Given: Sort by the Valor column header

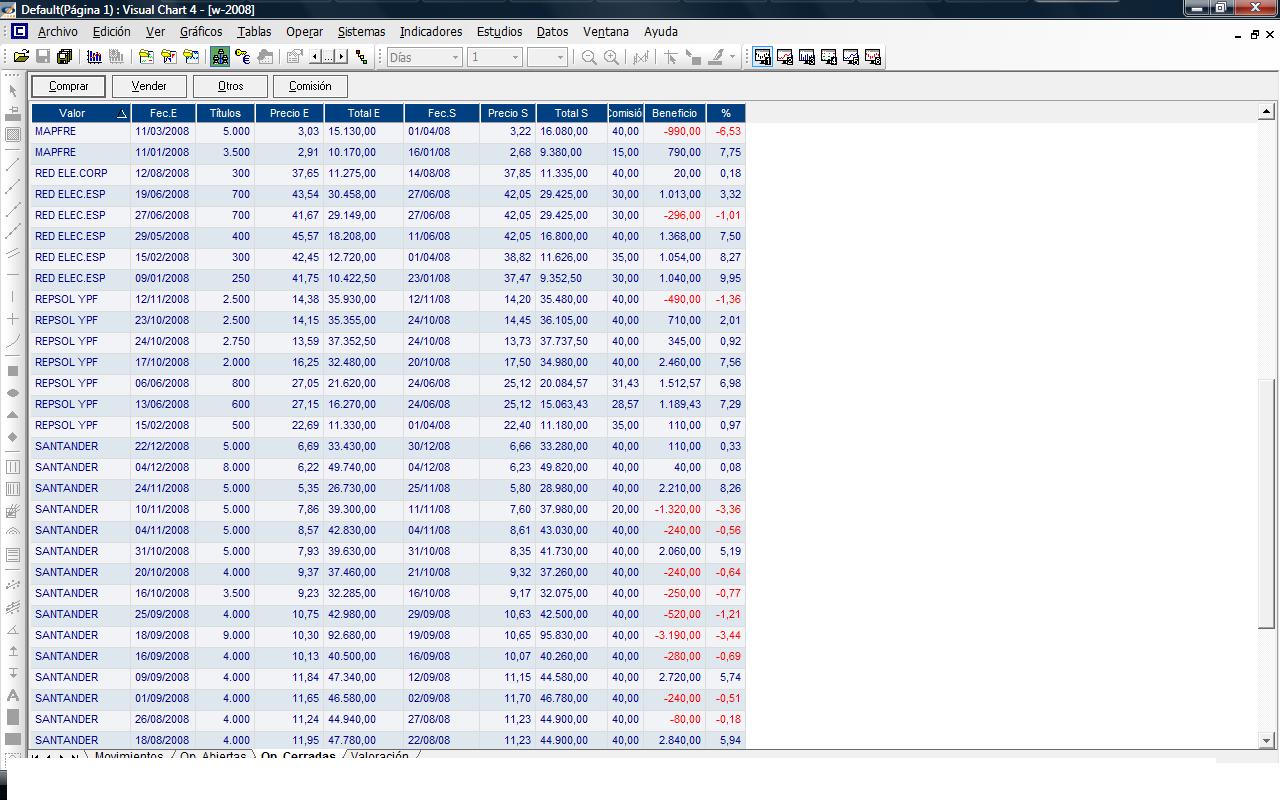Looking at the screenshot, I should (82, 113).
